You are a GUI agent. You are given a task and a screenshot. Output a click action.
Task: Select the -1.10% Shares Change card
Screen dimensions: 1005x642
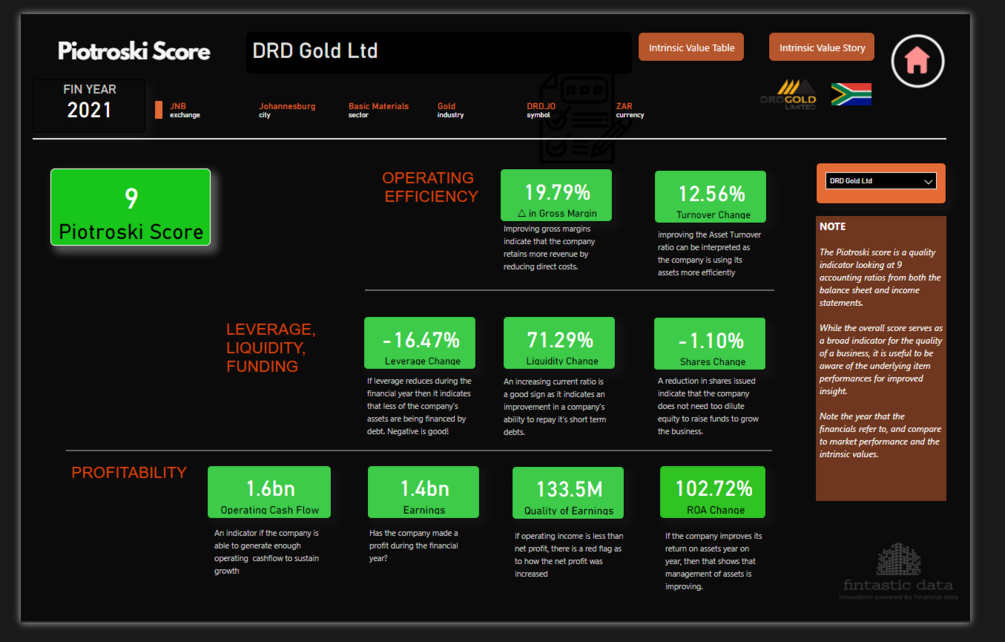point(710,343)
